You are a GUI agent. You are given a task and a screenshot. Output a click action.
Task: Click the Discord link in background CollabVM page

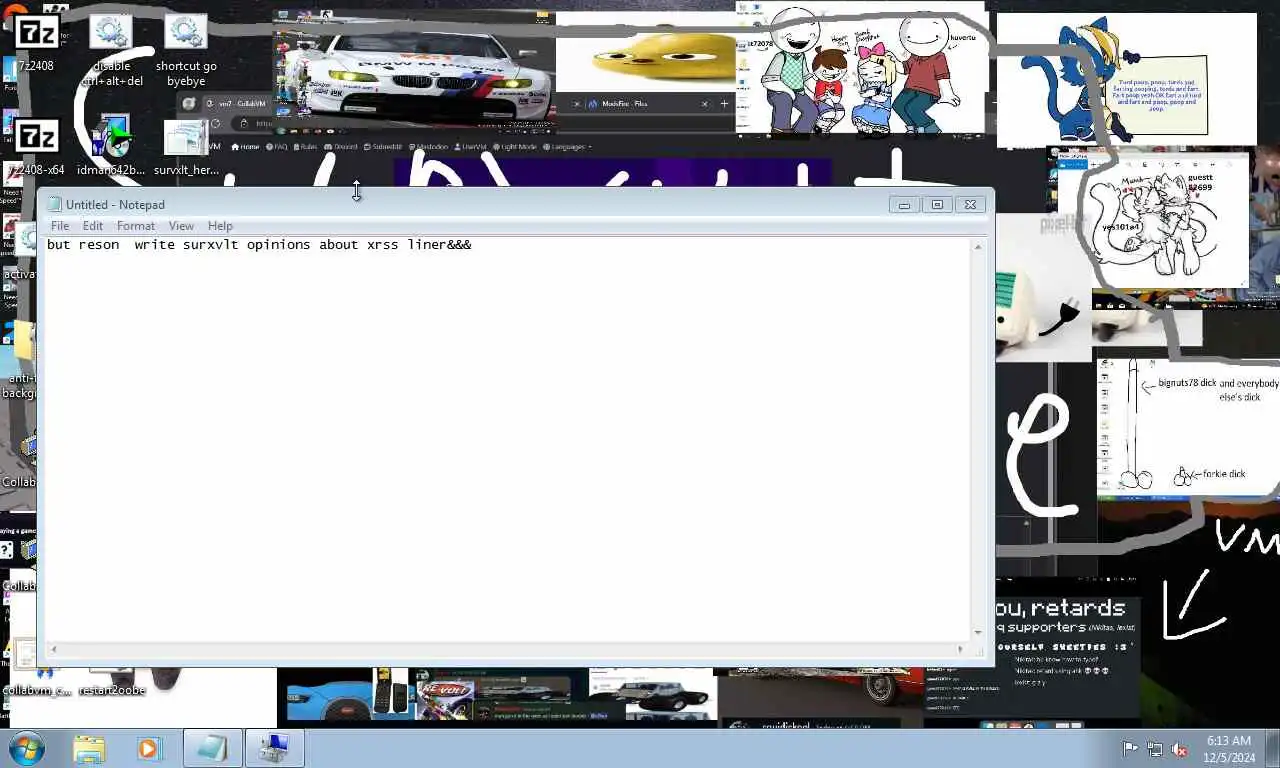pyautogui.click(x=341, y=147)
